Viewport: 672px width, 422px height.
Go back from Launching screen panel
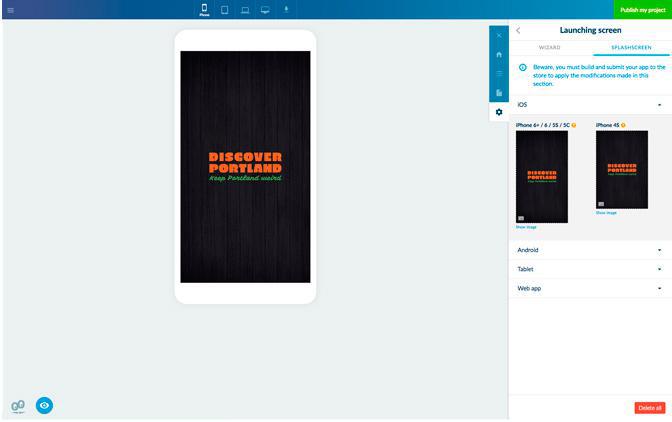(x=519, y=30)
